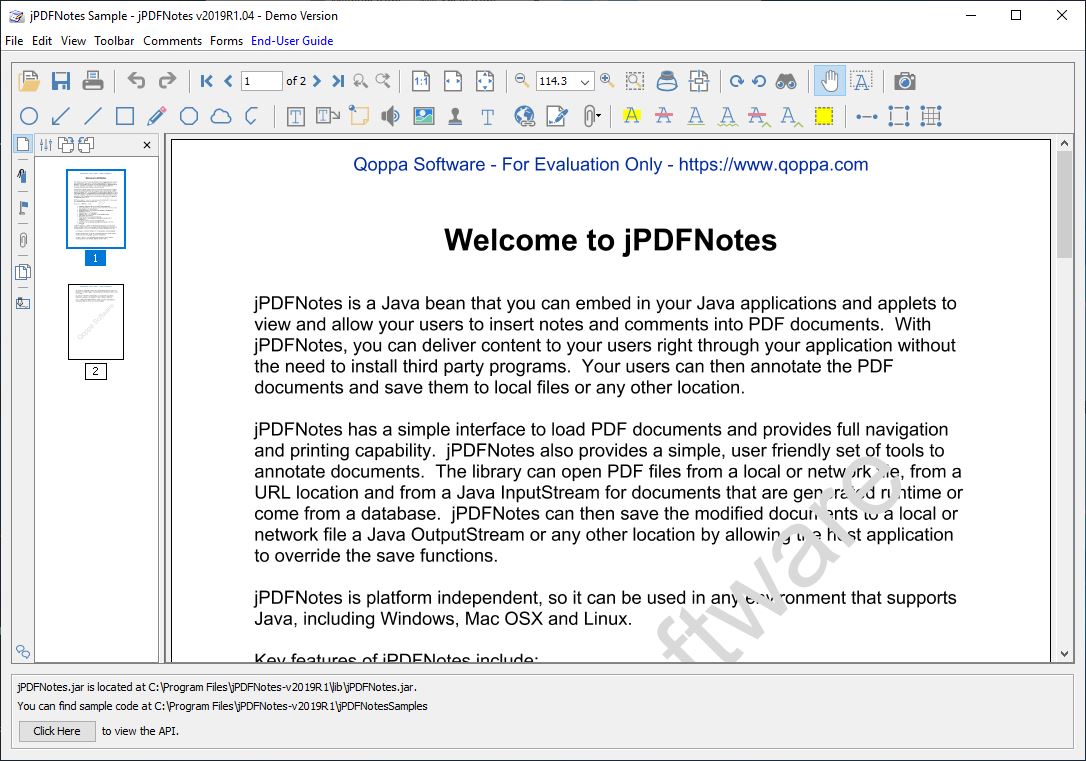
Task: Open search with binoculars icon
Action: click(785, 81)
